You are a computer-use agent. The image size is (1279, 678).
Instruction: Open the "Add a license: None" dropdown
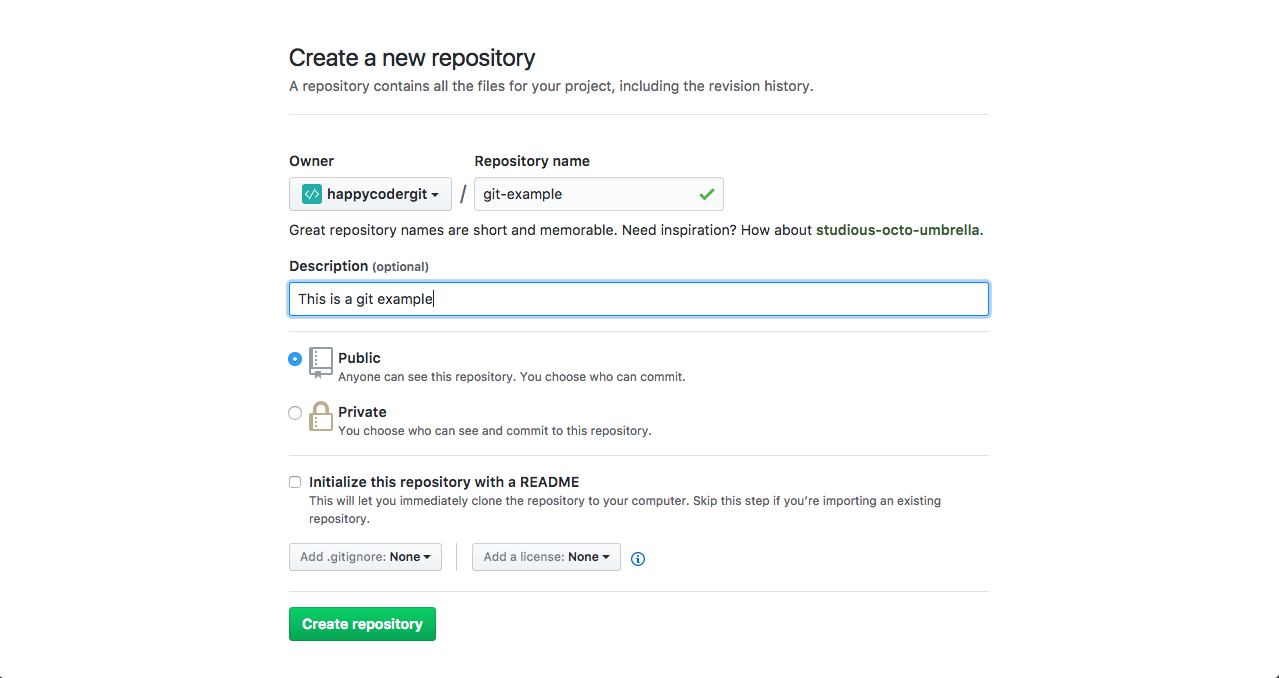coord(546,557)
